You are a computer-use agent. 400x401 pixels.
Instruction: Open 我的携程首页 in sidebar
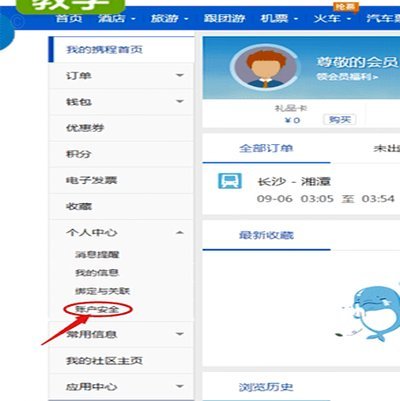pyautogui.click(x=121, y=50)
